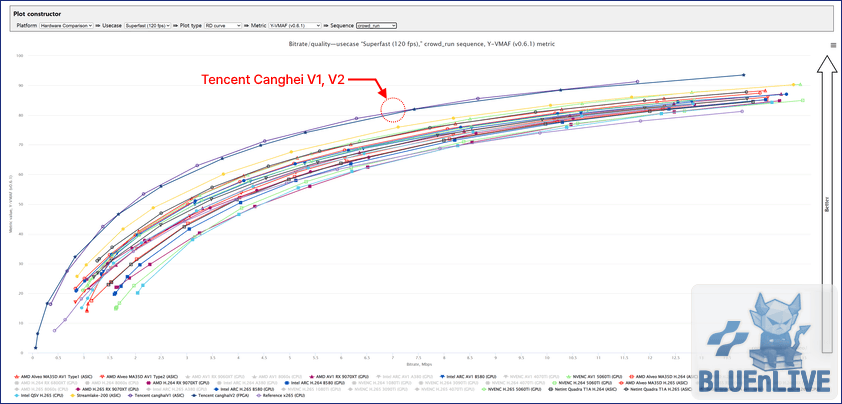Hide AMD AV1 RX 9070XT (GPU) series
Image resolution: width=842 pixels, height=404 pixels.
coord(339,377)
